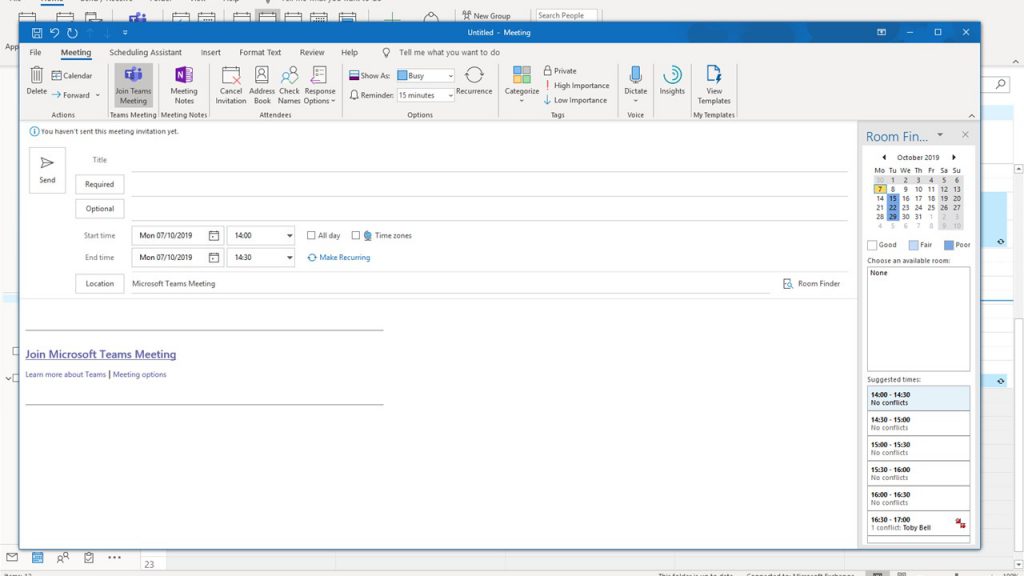Screen dimensions: 1024x576
Task: Open People view in Outlook navigation
Action: click(x=63, y=557)
